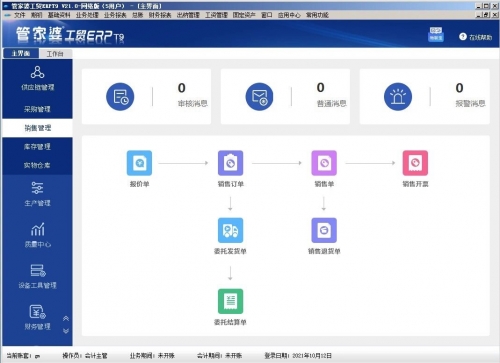Click 会计期间: 未开账 in status bar
This screenshot has height=363, width=500.
point(219,356)
